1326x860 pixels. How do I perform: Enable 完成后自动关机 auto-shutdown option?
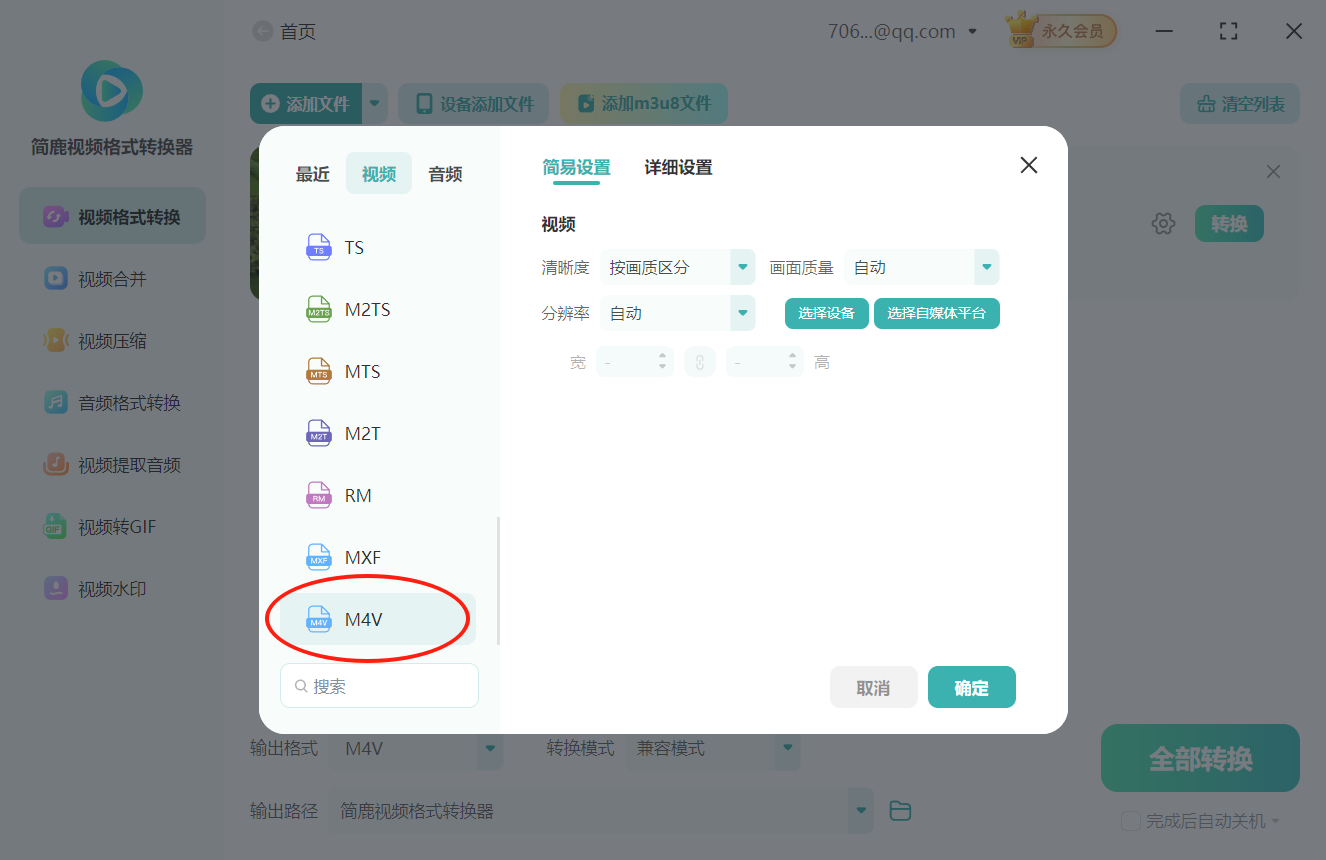tap(1130, 820)
